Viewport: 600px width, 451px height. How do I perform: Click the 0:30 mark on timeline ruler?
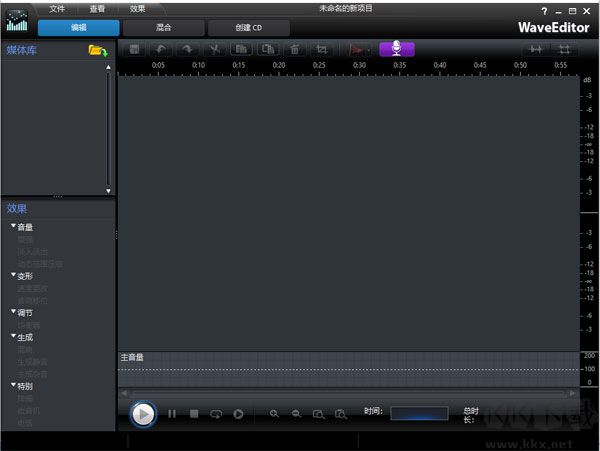point(359,65)
